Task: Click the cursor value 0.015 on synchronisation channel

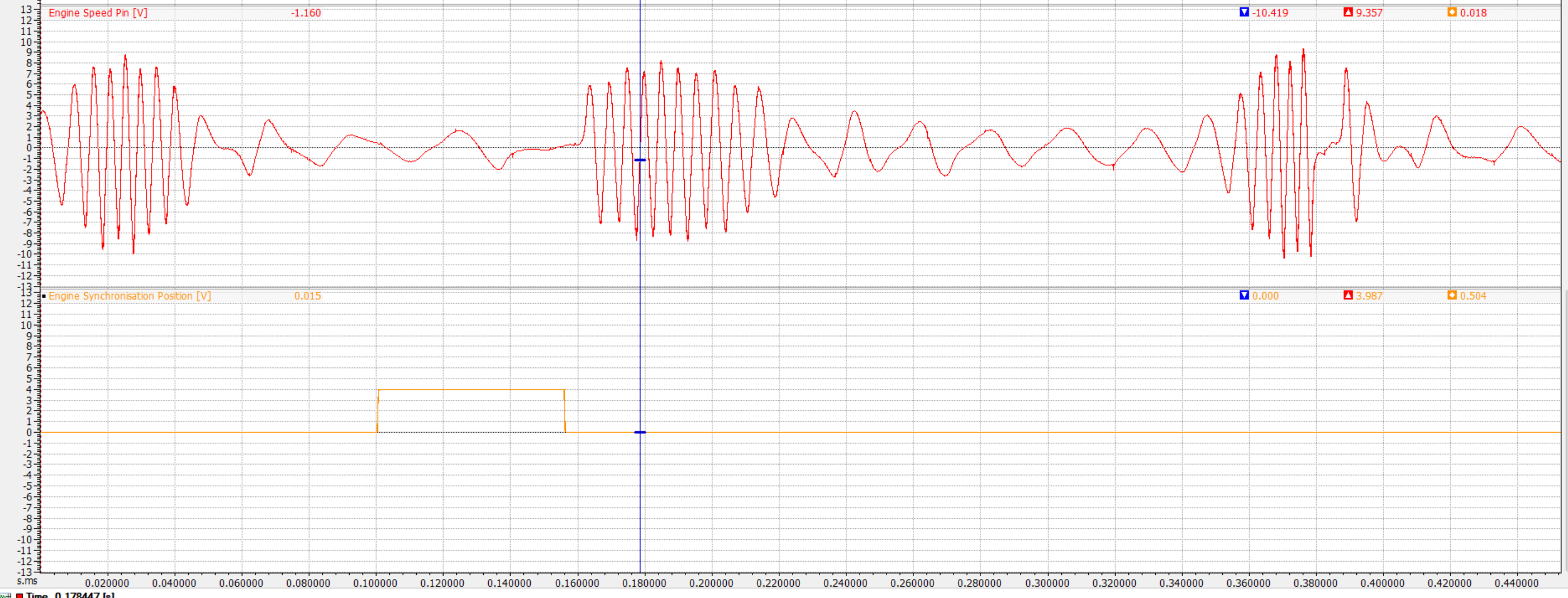Action: pyautogui.click(x=307, y=296)
